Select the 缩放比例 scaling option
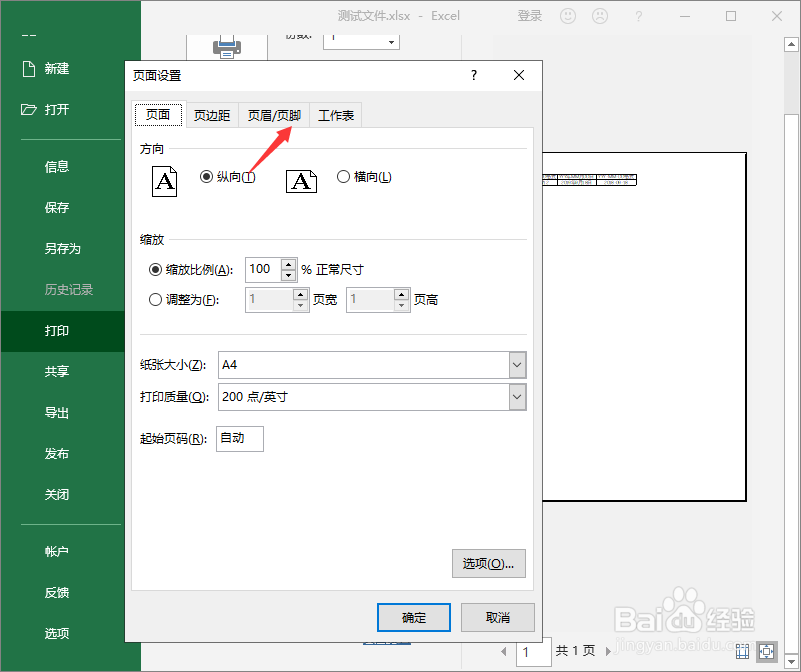801x672 pixels. 156,269
